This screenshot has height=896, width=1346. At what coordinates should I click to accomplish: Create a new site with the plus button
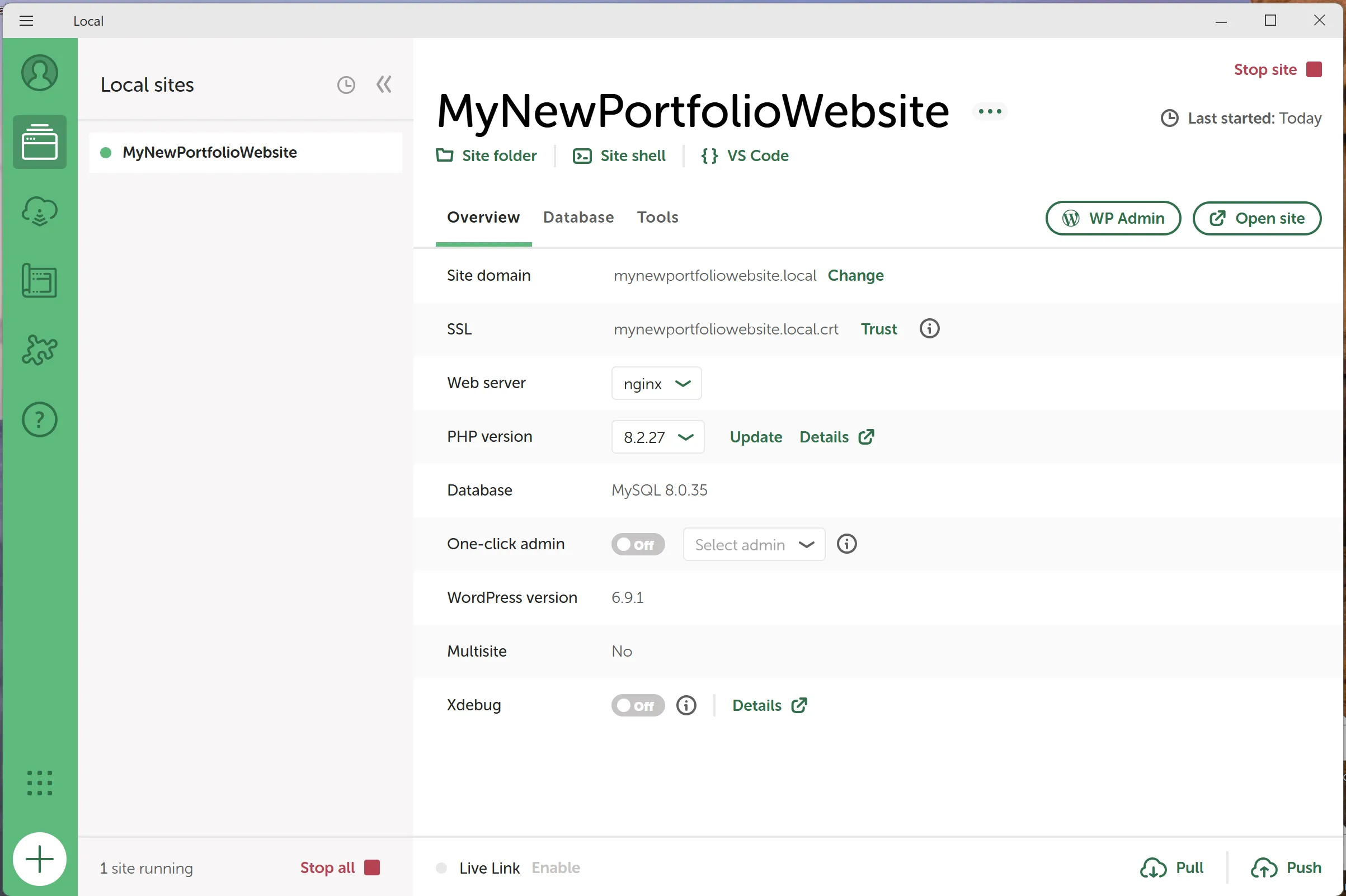(39, 859)
